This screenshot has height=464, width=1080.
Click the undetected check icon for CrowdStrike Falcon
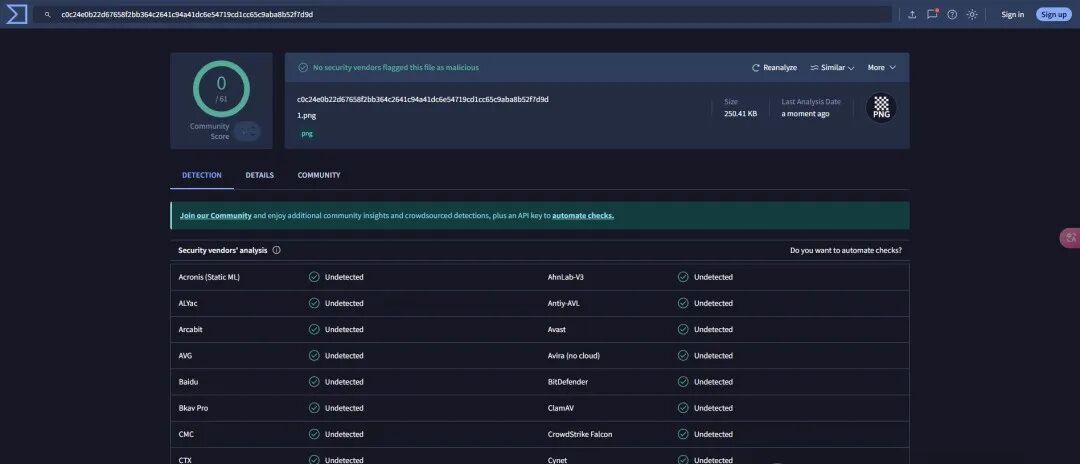click(683, 434)
